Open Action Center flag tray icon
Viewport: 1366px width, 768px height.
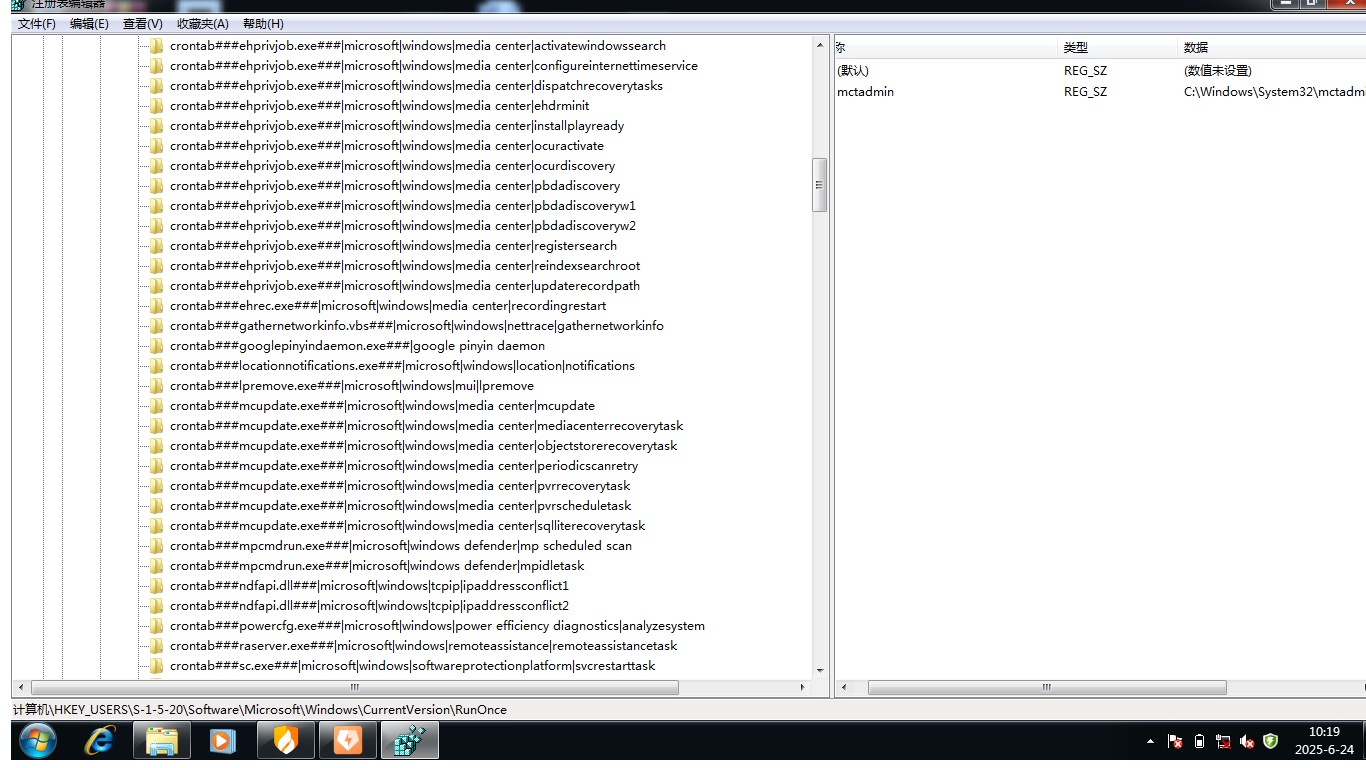point(1176,742)
